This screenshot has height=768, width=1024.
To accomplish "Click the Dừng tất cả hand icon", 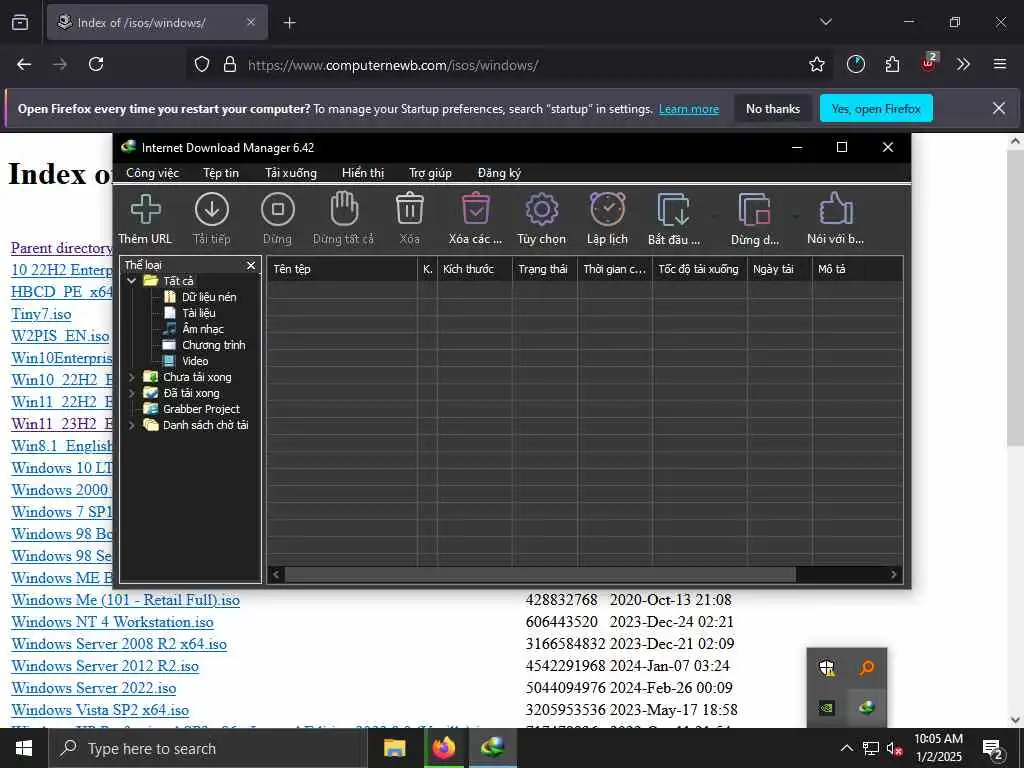I will [x=344, y=209].
